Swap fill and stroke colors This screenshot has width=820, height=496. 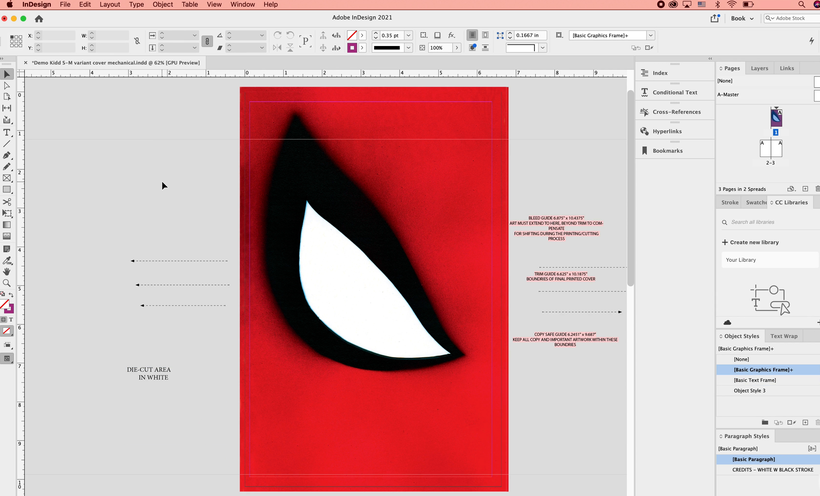11,295
